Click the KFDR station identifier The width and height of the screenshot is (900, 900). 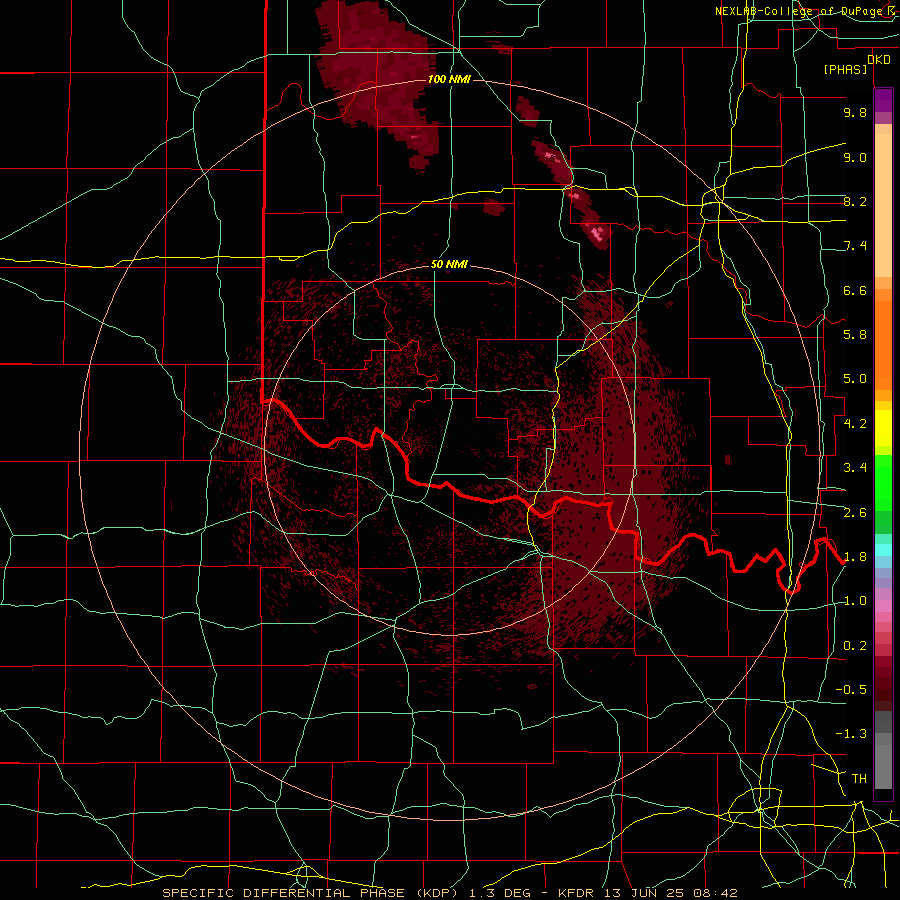pyautogui.click(x=578, y=893)
